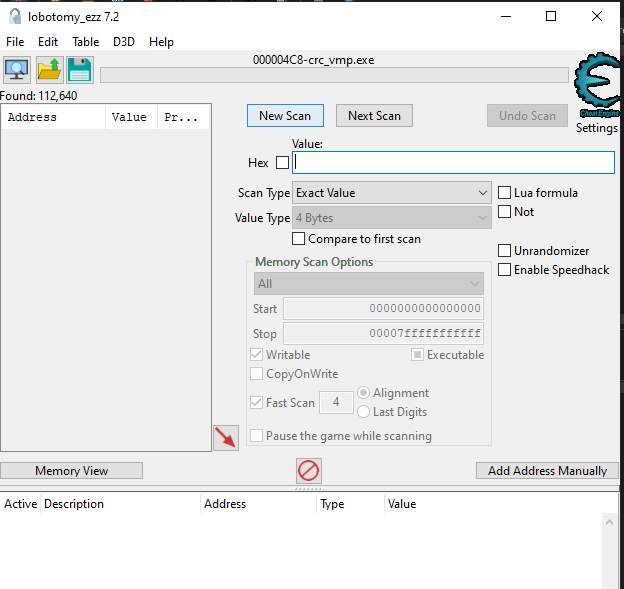Image resolution: width=624 pixels, height=589 pixels.
Task: Open Settings under the logo
Action: 597,128
